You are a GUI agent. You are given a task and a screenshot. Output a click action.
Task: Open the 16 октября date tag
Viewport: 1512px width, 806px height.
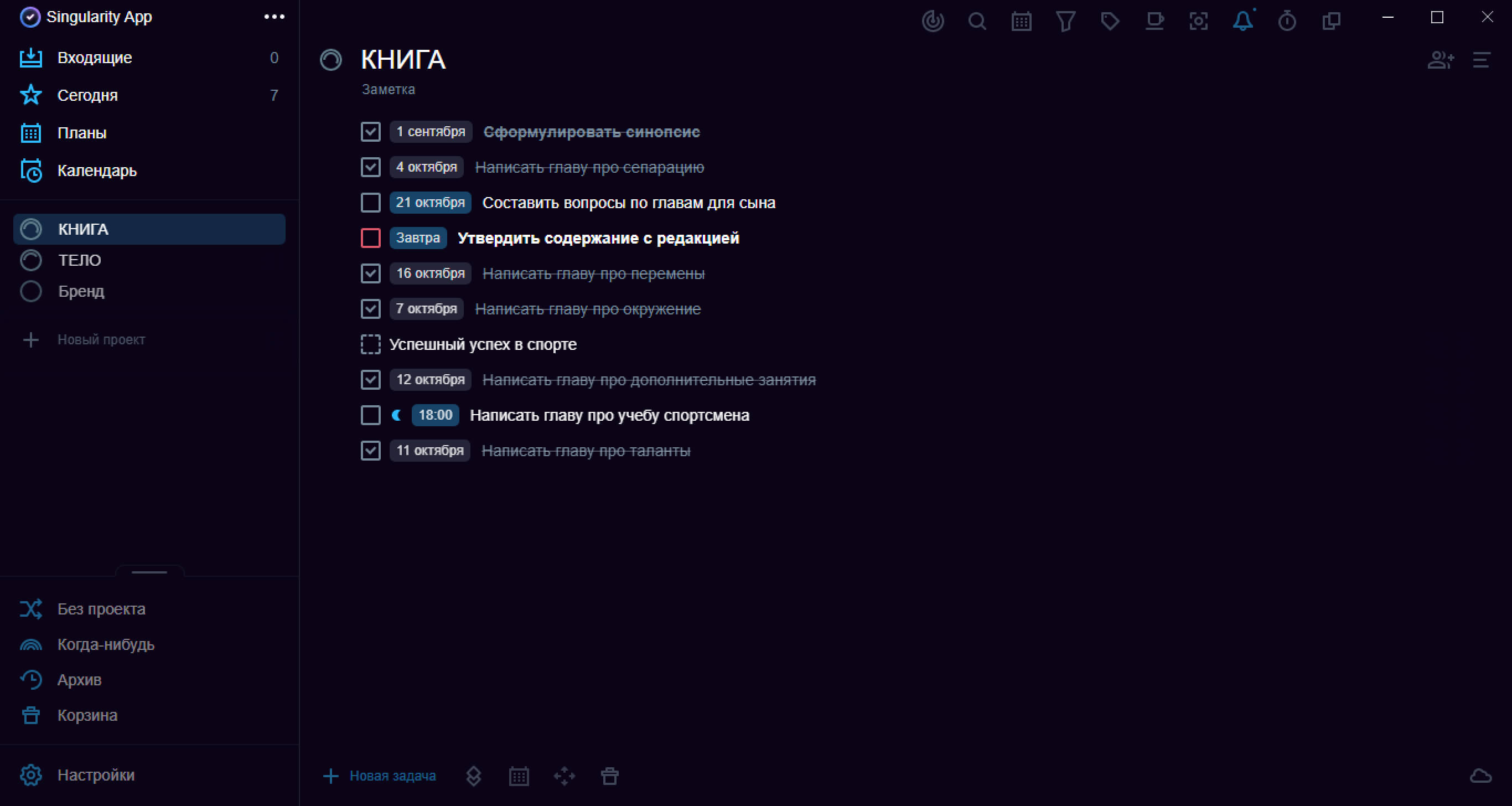click(x=430, y=273)
